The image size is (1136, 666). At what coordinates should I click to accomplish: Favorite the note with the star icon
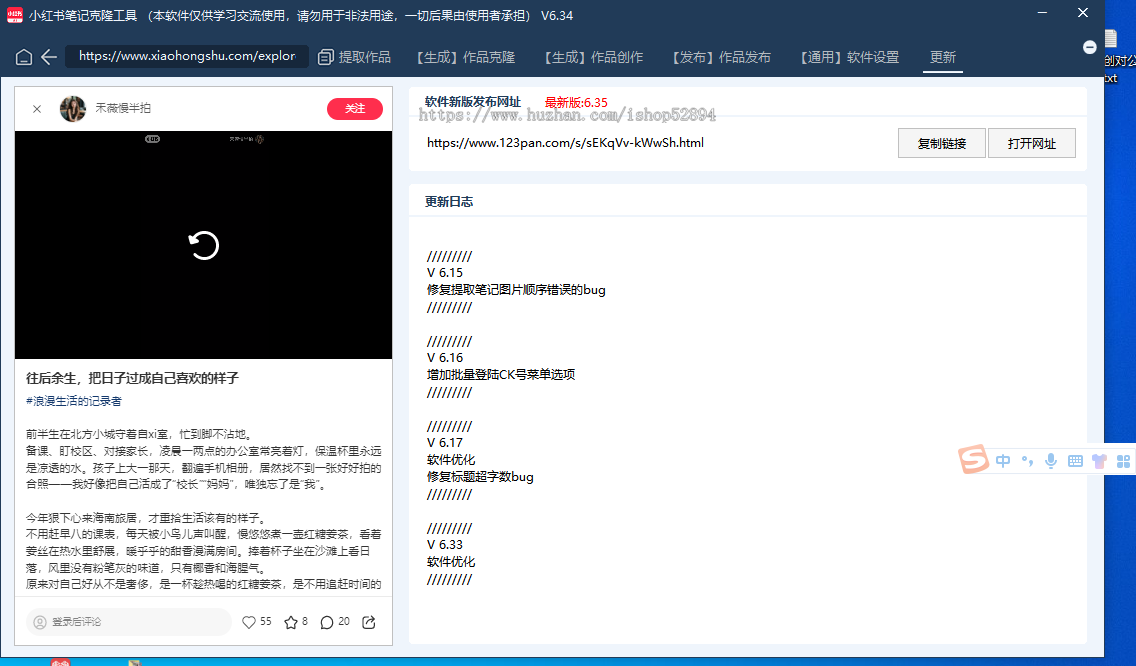coord(291,622)
